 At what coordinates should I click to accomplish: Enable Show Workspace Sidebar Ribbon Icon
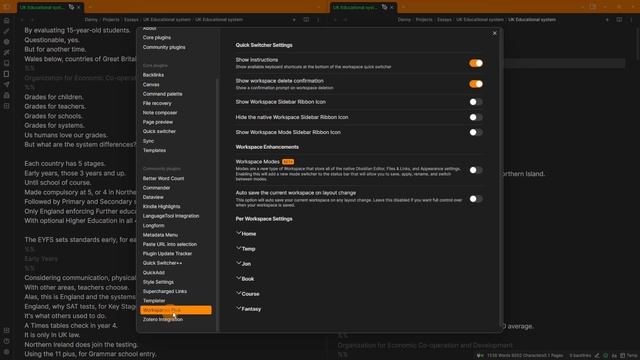[476, 102]
